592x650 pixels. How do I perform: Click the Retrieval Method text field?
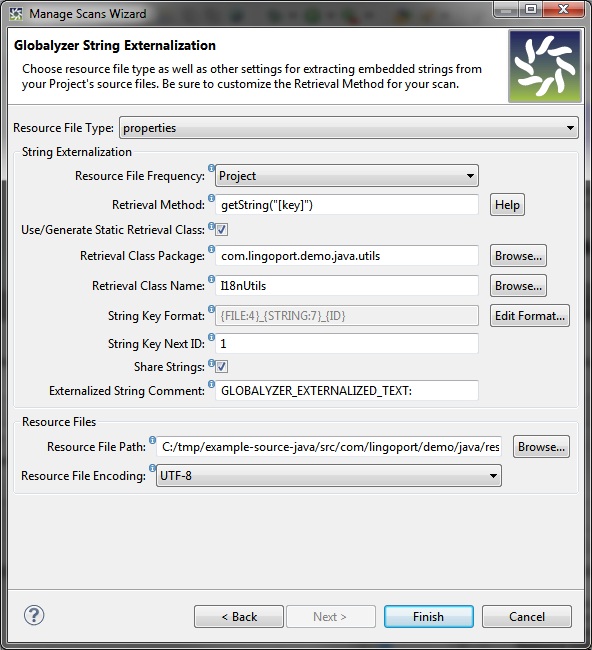click(x=347, y=205)
